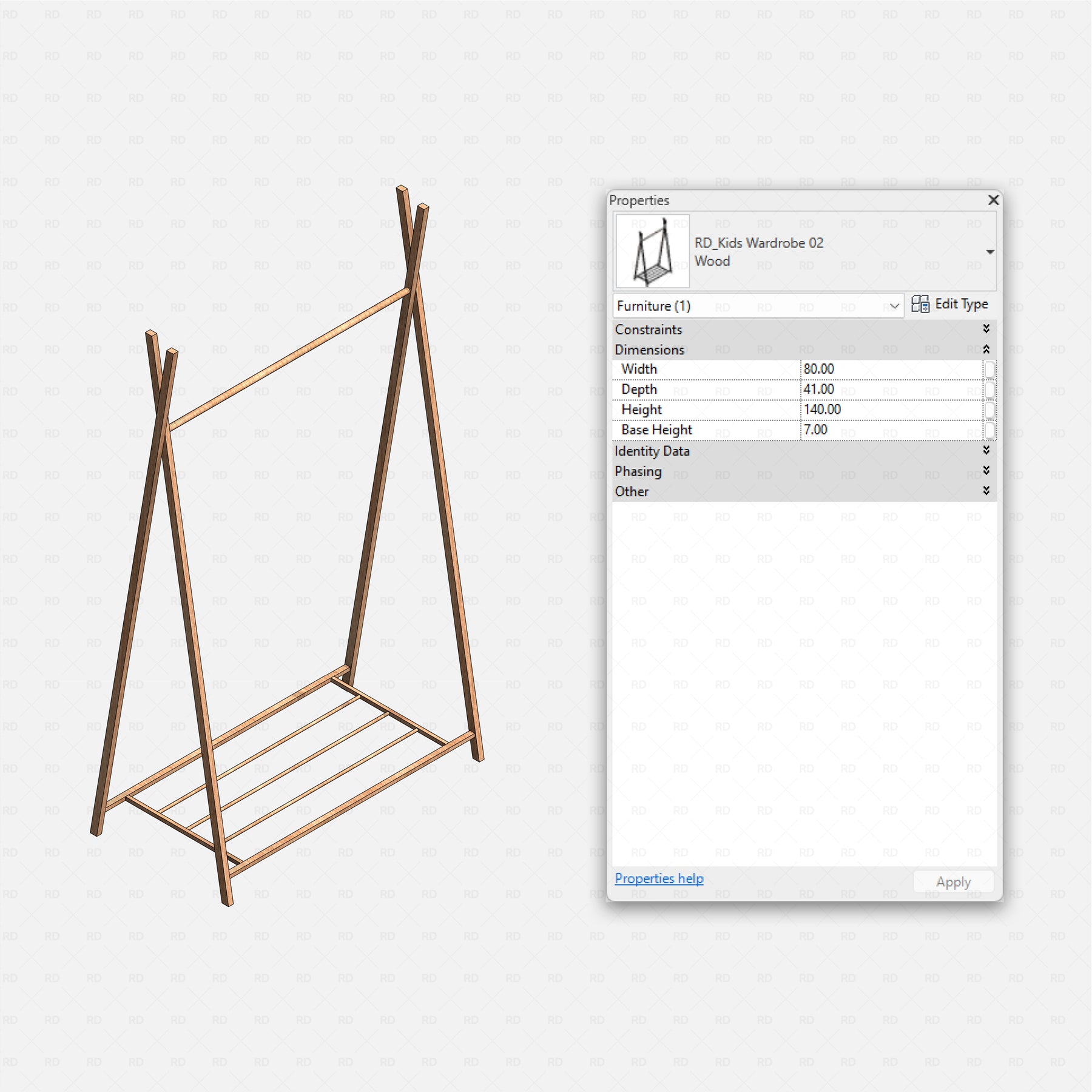This screenshot has height=1092, width=1092.
Task: Expand the Constraints section
Action: click(986, 329)
